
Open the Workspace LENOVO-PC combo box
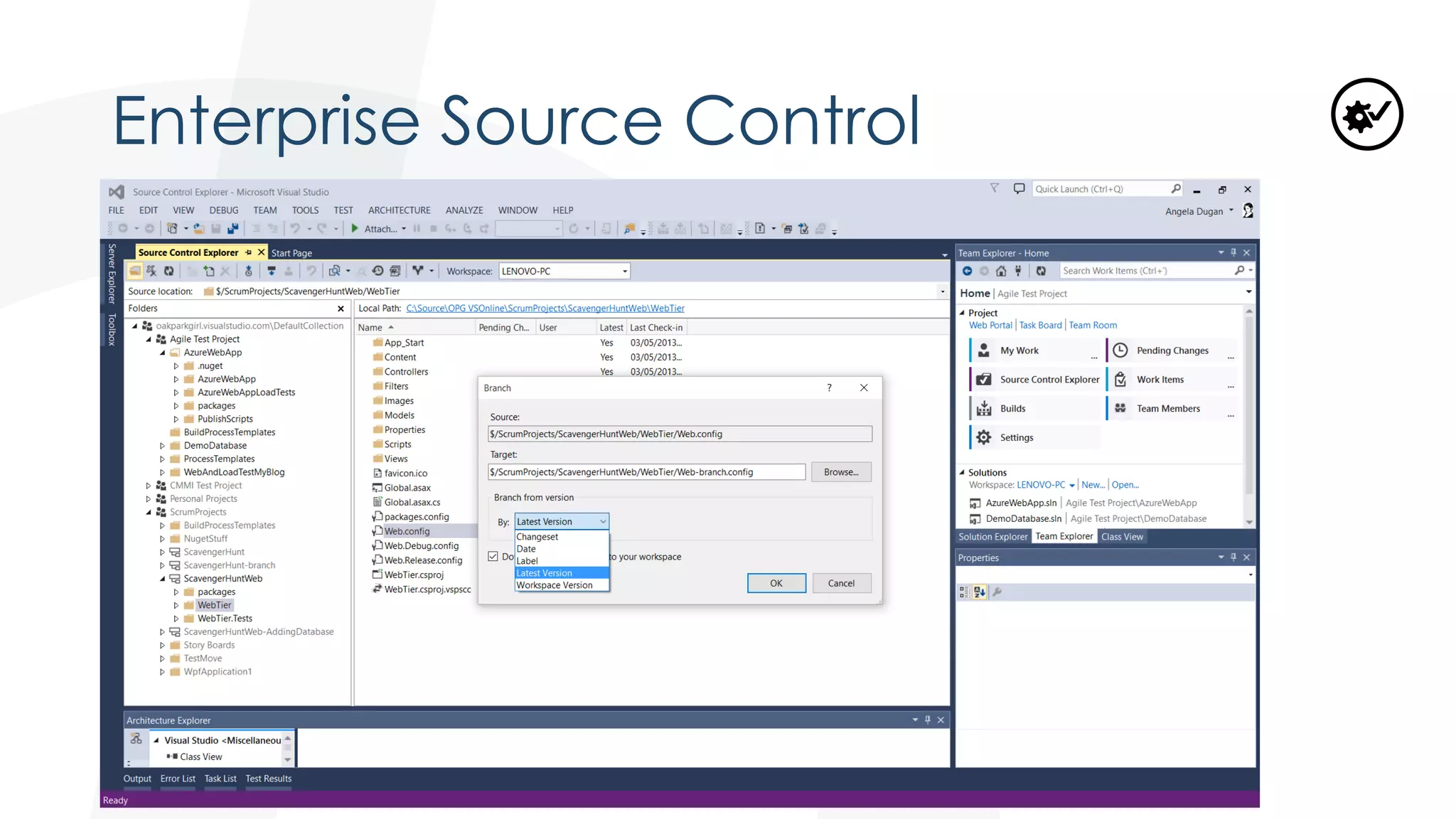pyautogui.click(x=564, y=272)
